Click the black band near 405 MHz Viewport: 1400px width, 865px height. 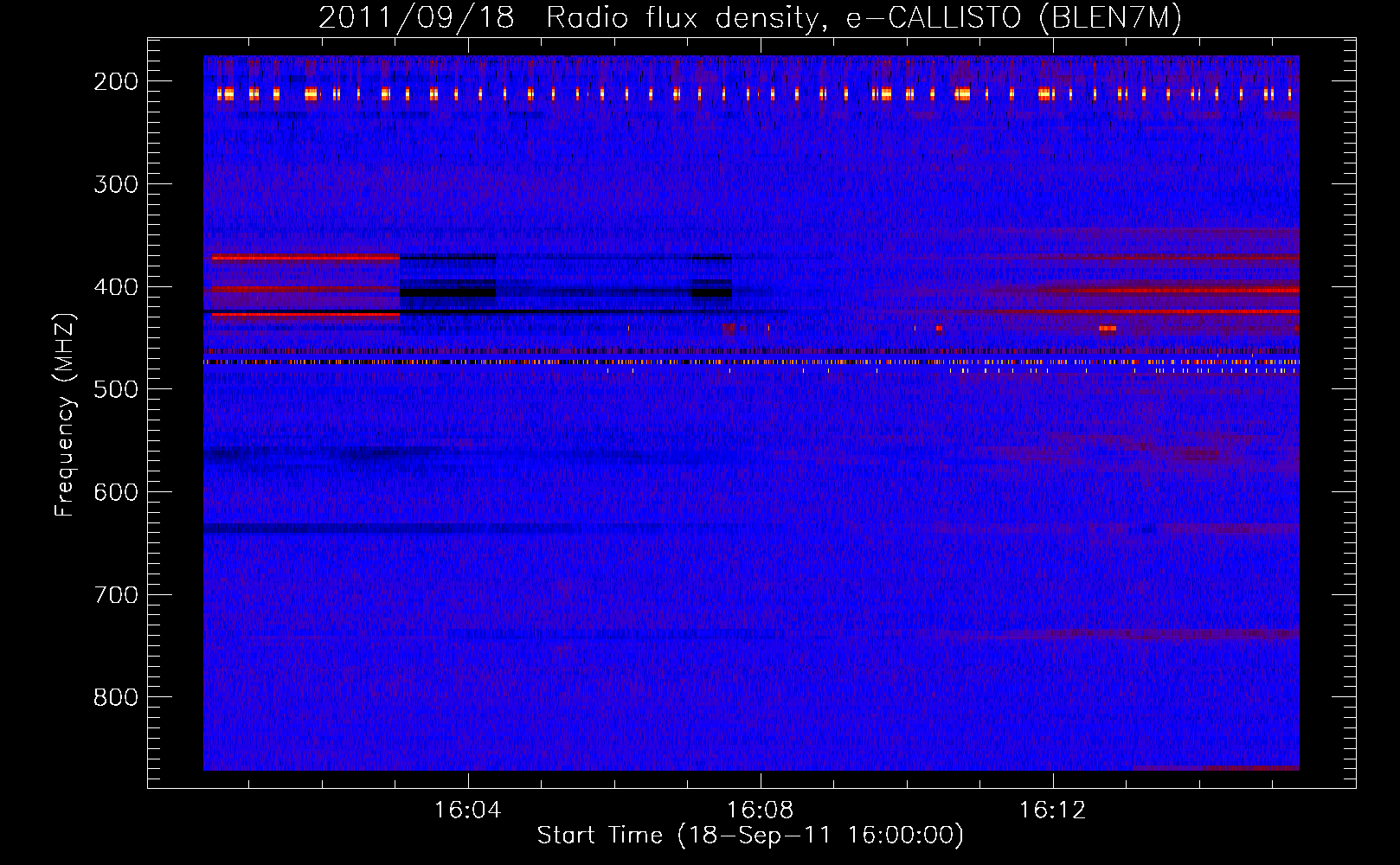click(x=447, y=292)
